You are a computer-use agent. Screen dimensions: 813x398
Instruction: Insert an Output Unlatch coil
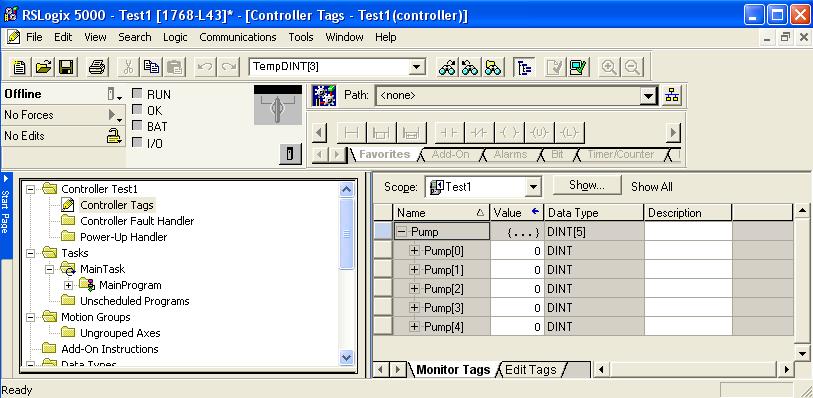[539, 133]
